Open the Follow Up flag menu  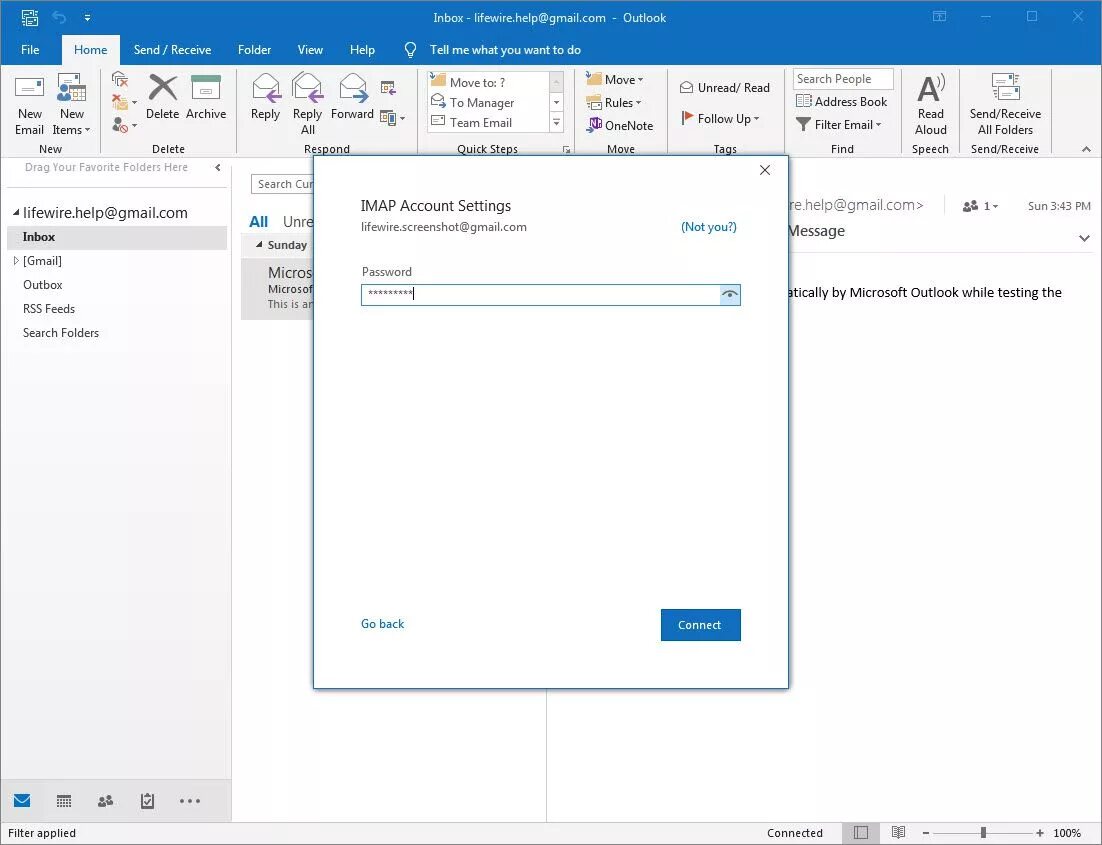point(720,119)
